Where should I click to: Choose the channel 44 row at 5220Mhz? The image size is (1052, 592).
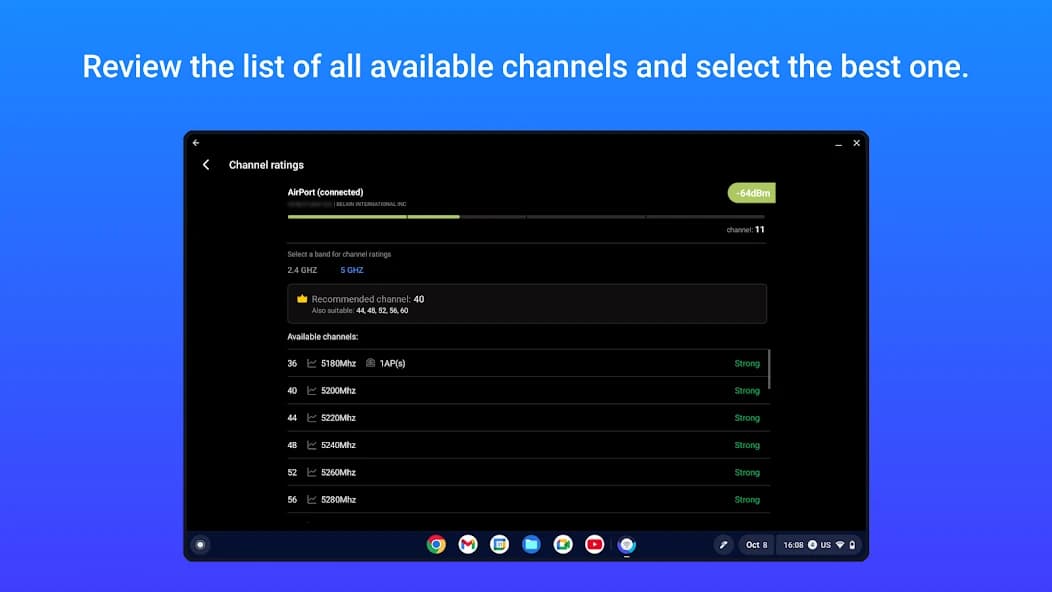tap(523, 418)
